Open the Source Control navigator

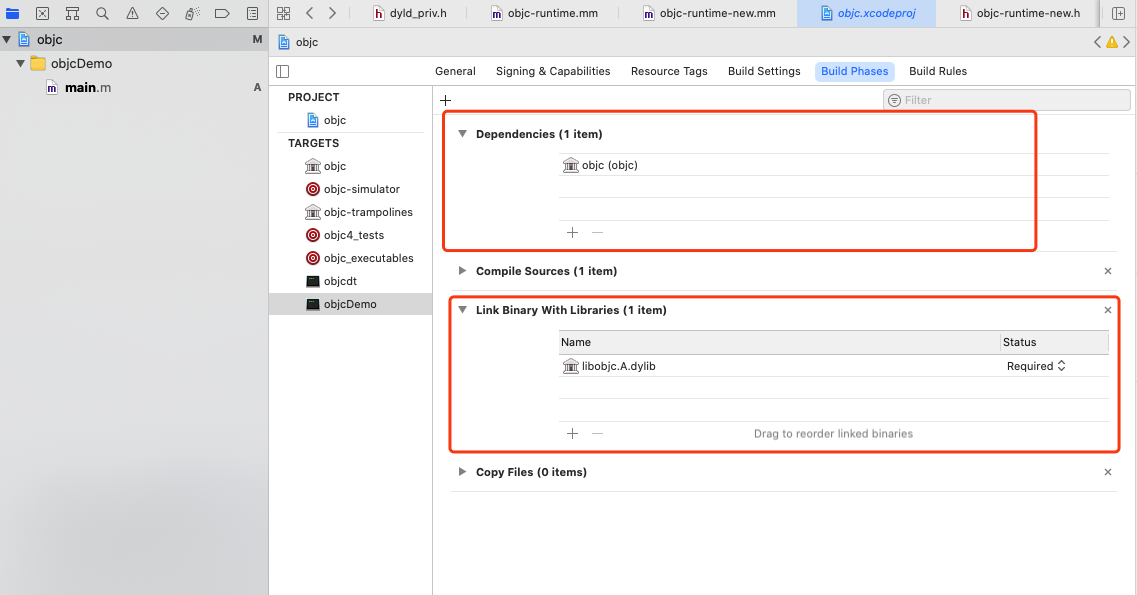coord(42,13)
